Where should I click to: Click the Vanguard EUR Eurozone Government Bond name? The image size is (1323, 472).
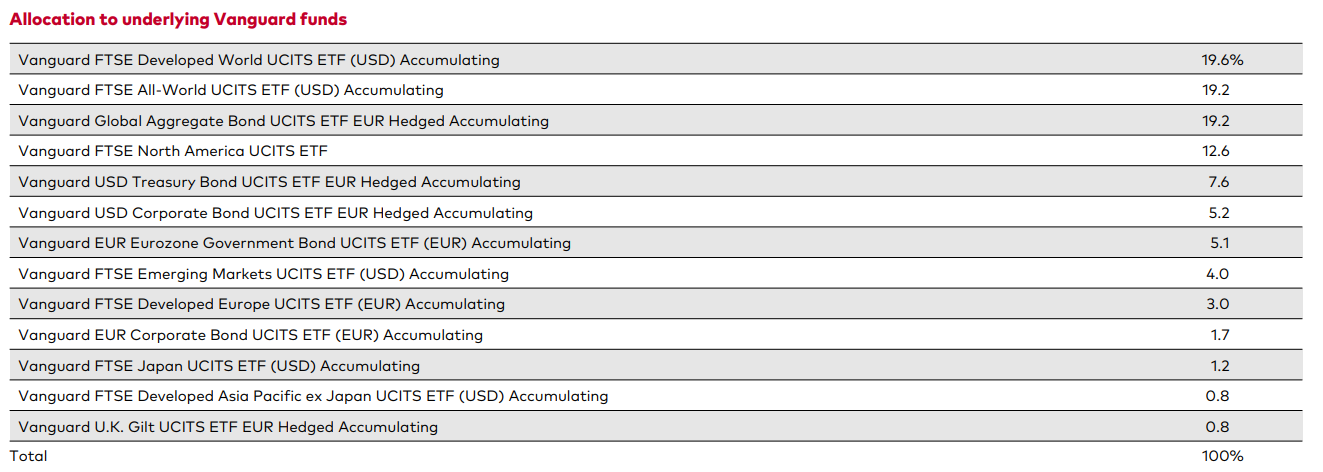click(295, 243)
